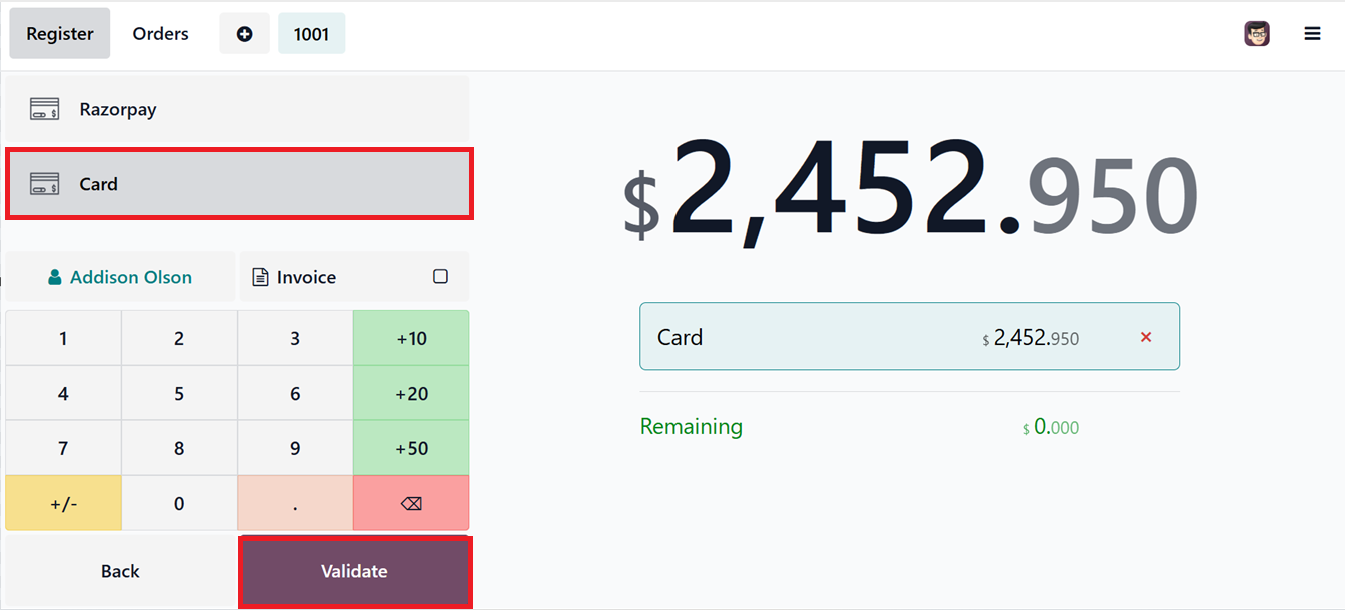This screenshot has height=610, width=1345.
Task: Open the Orders tab
Action: click(x=160, y=34)
